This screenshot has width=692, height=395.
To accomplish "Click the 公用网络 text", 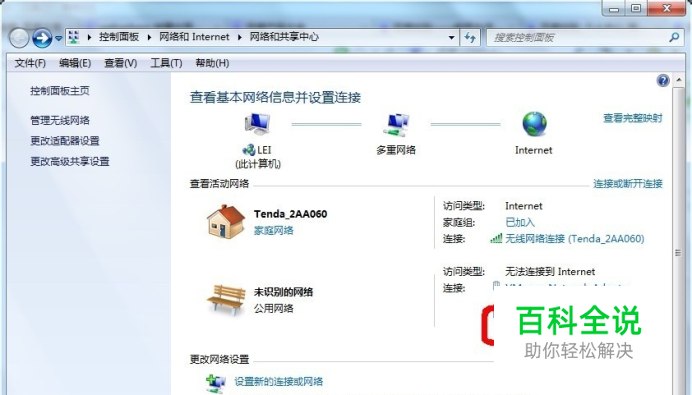I will (x=274, y=308).
